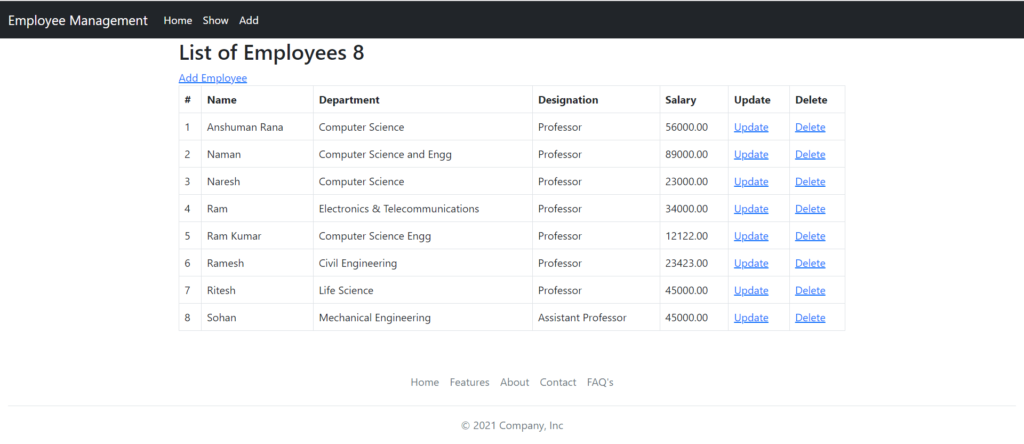This screenshot has width=1024, height=444.
Task: Delete Ram Kumar's record
Action: click(810, 236)
